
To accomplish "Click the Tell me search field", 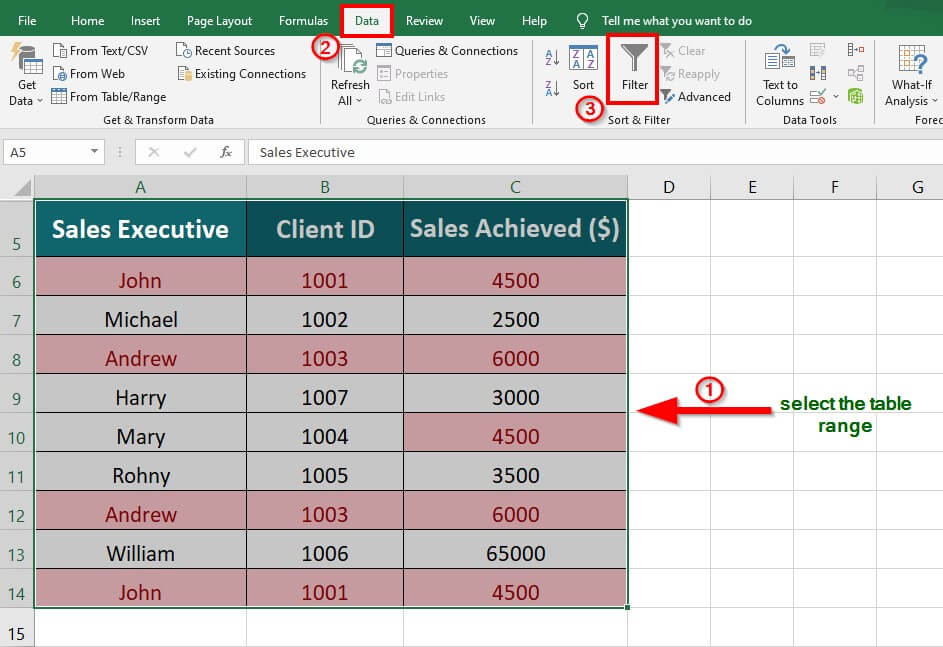I will (x=676, y=21).
